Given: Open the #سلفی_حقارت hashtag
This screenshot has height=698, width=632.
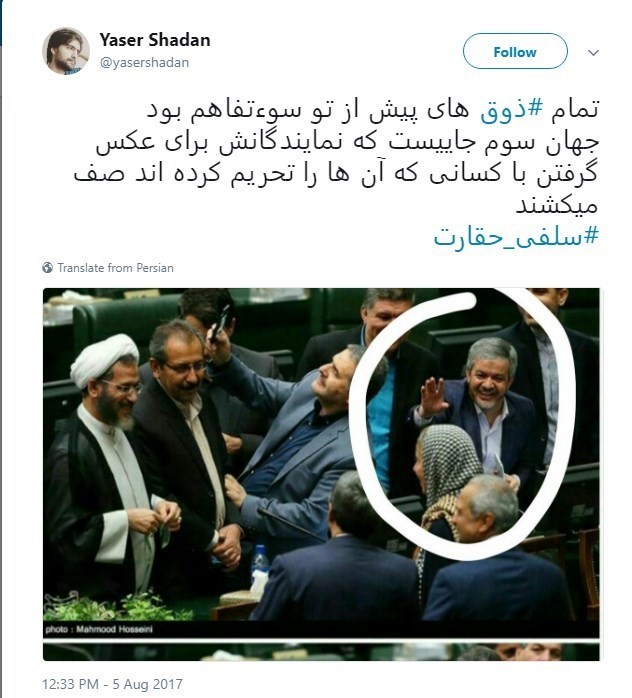Looking at the screenshot, I should pos(516,236).
